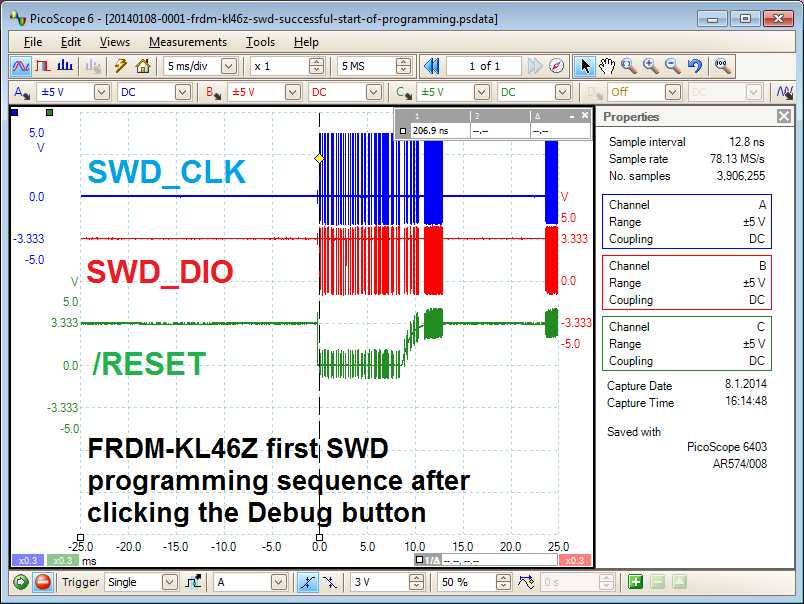Click the time ruler handle at -25.0
Screen dimensions: 804x604
point(81,537)
